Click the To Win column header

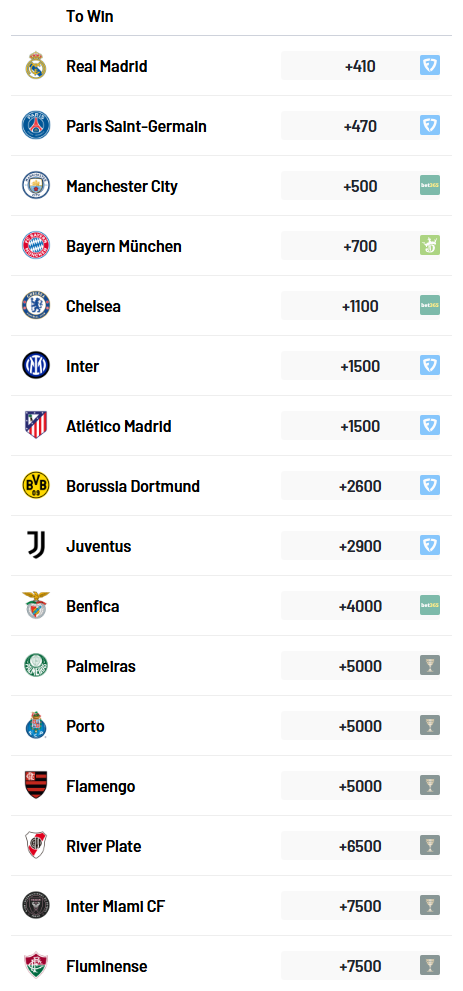[x=90, y=16]
